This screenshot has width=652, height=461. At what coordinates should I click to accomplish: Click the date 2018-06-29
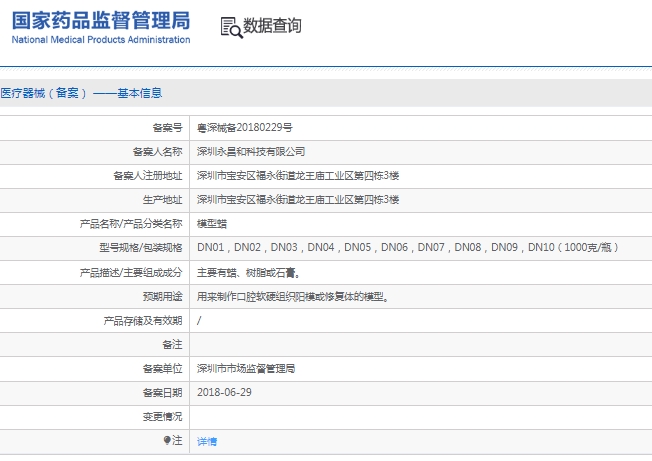tap(224, 392)
